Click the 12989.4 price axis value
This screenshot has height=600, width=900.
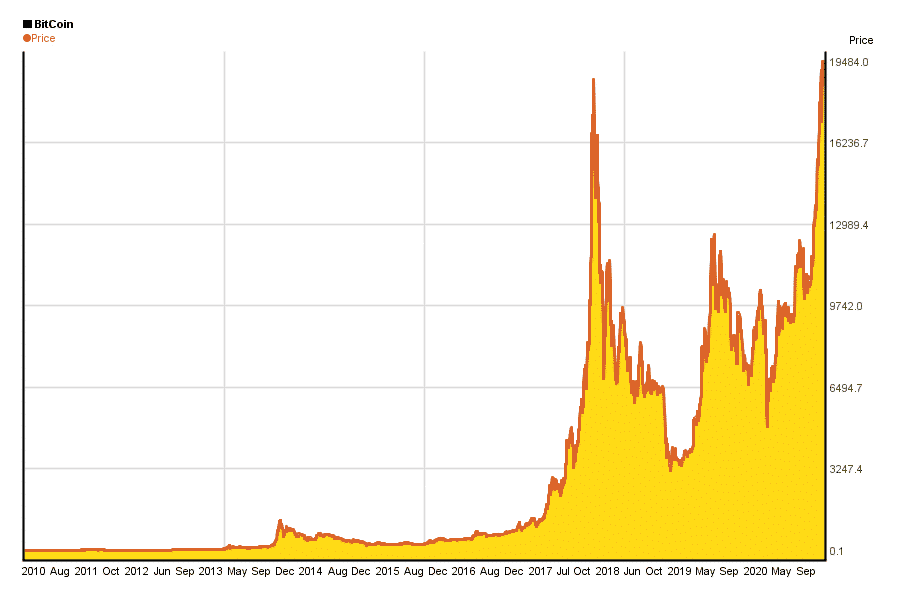coord(849,225)
